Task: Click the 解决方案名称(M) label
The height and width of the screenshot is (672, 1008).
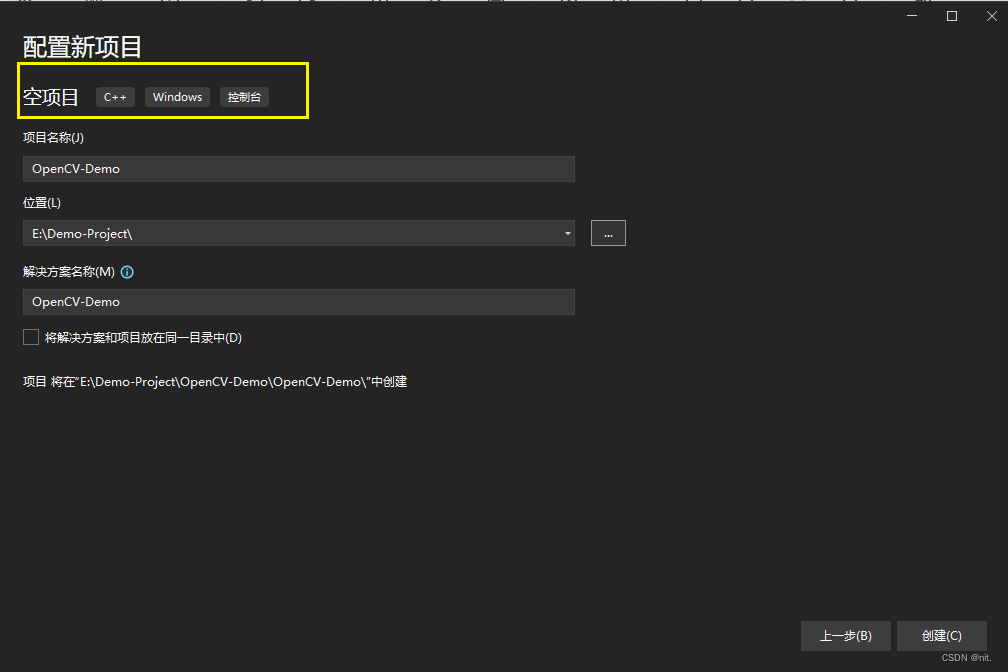Action: [69, 272]
